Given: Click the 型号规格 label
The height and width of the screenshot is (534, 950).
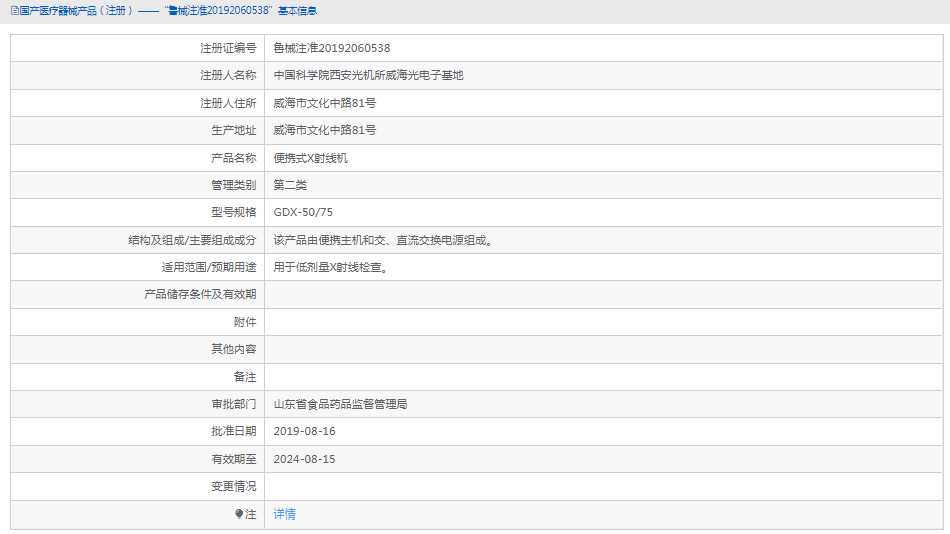Looking at the screenshot, I should (234, 212).
